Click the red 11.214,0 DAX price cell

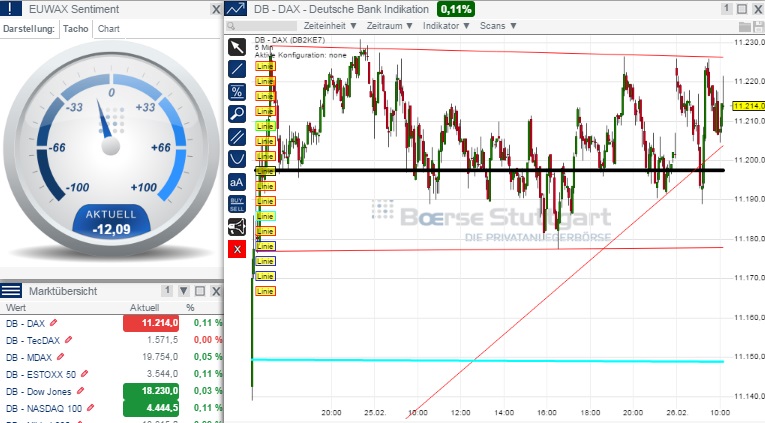click(x=151, y=323)
